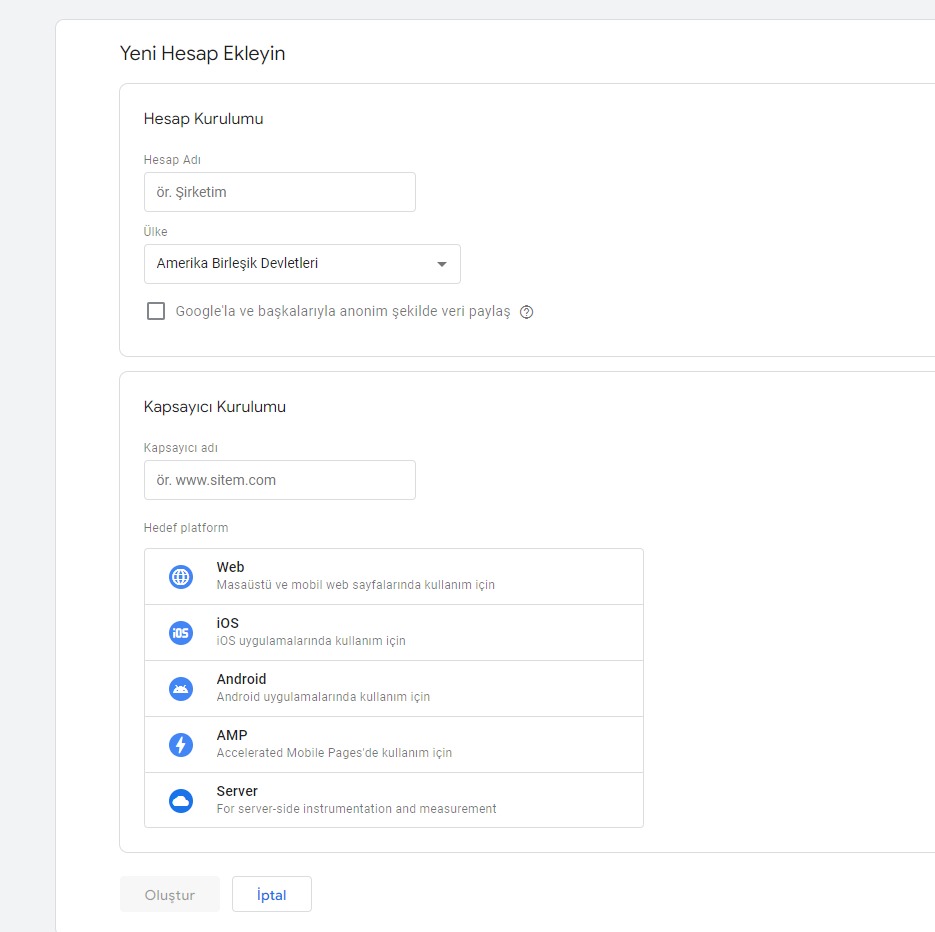
Task: Click the Web globe icon
Action: tap(181, 577)
